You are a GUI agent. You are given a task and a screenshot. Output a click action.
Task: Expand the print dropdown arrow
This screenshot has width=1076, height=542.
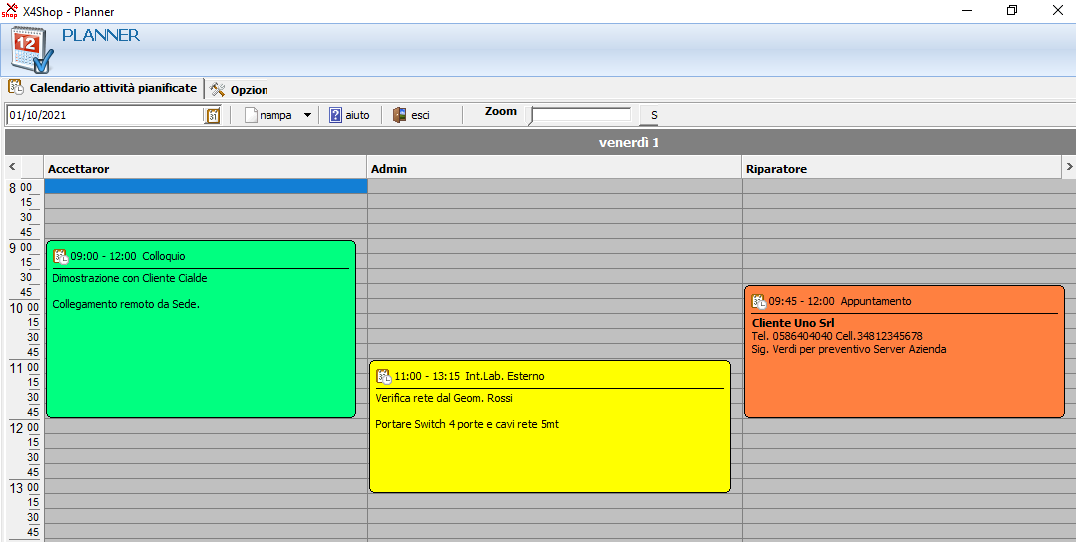tap(307, 115)
